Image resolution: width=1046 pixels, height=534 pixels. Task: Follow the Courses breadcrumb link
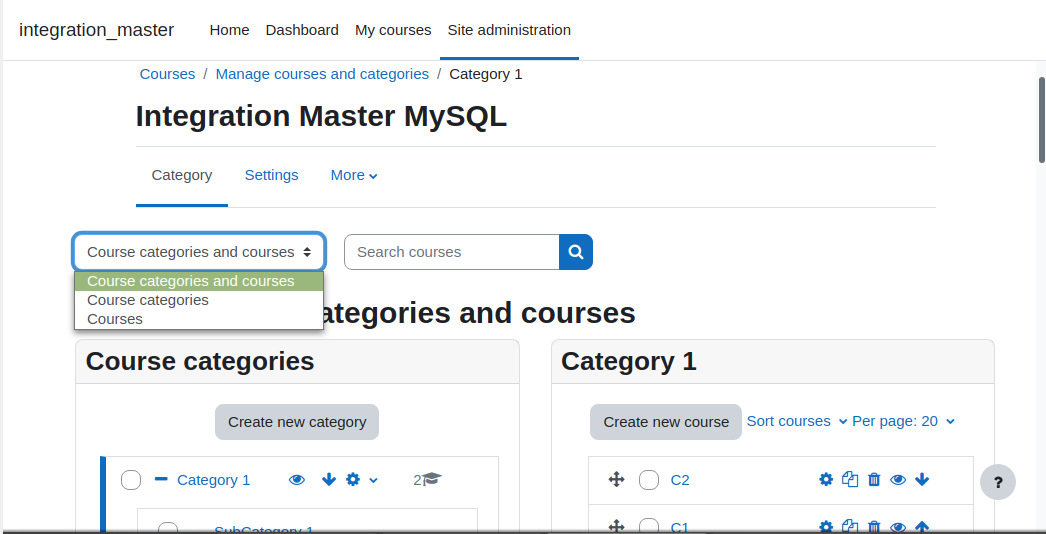(167, 74)
